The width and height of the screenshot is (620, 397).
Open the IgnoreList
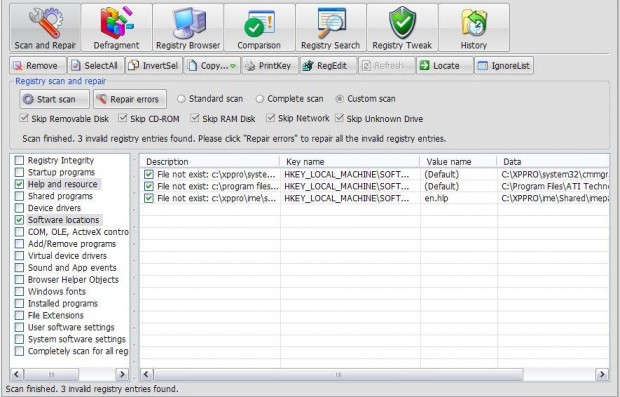[504, 66]
